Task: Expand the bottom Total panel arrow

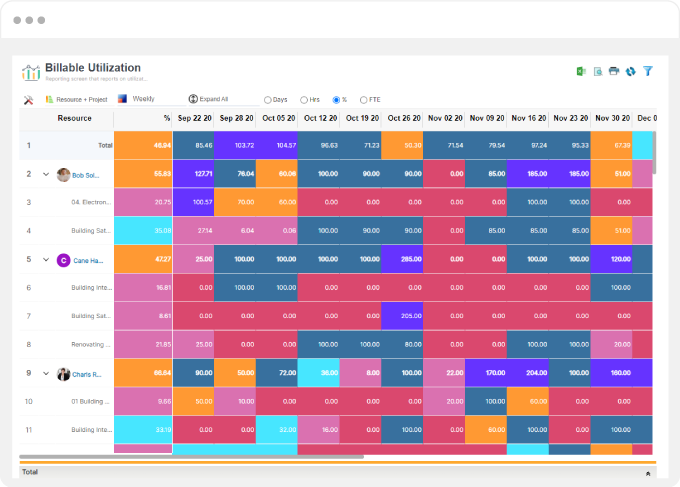Action: tap(648, 474)
